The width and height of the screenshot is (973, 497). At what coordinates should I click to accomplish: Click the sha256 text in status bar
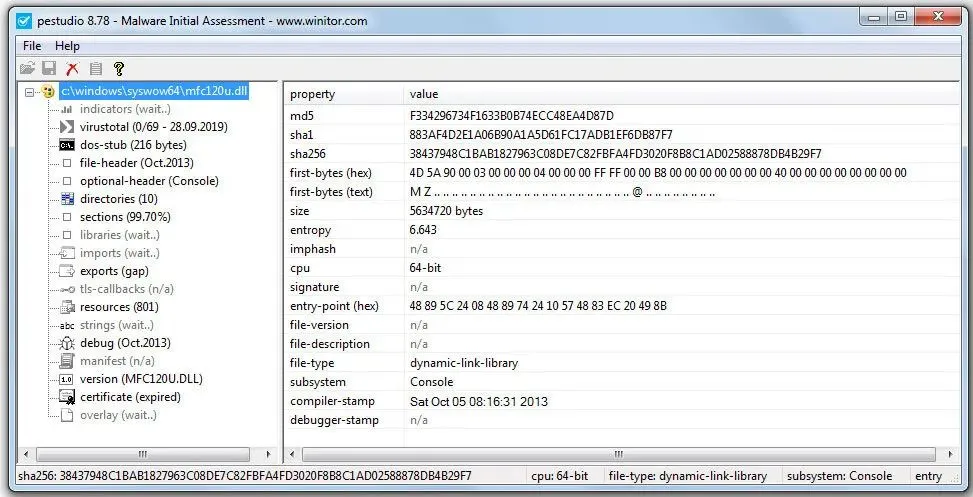click(x=245, y=476)
